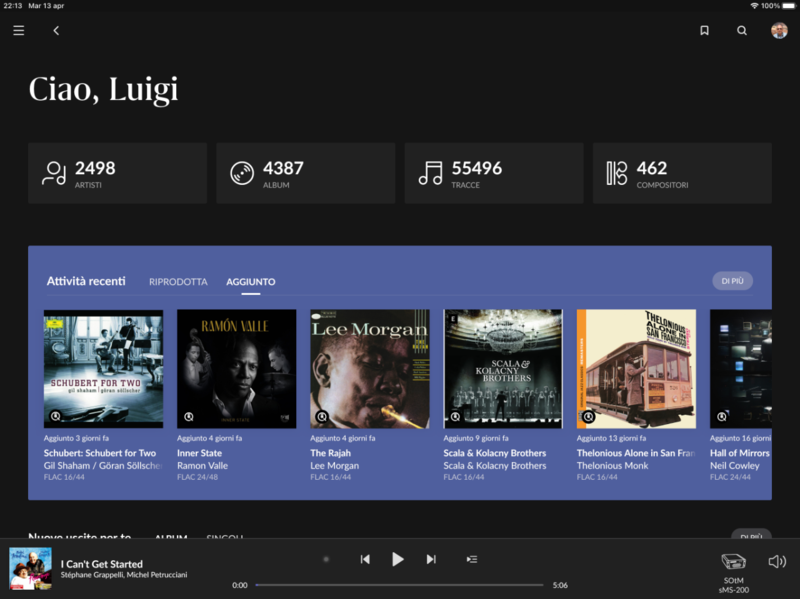800x599 pixels.
Task: Select the SOtM sMS-200 zone icon
Action: point(734,562)
